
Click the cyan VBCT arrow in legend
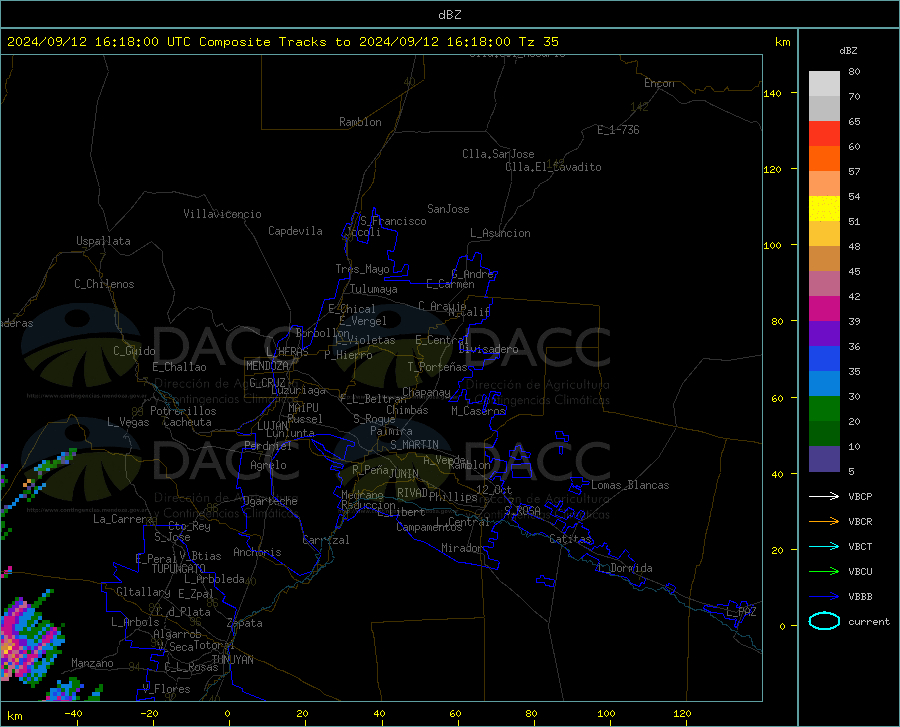tap(824, 546)
